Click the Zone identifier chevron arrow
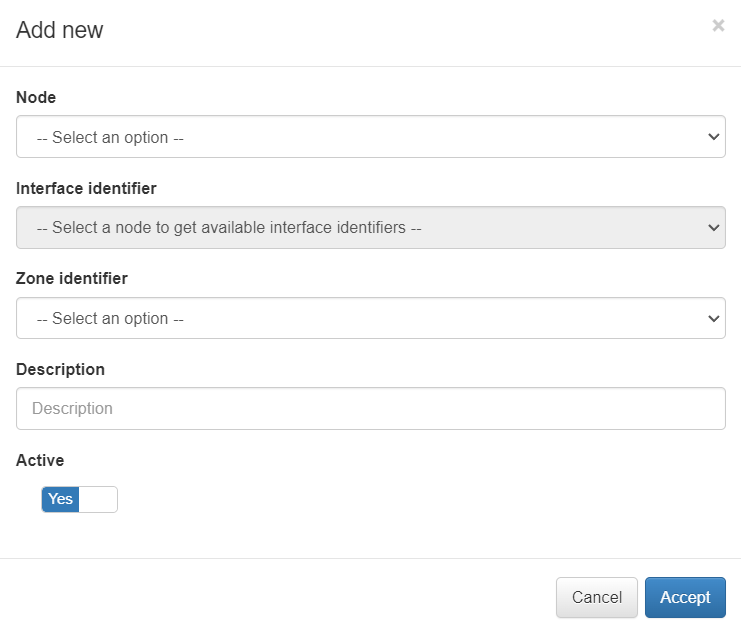This screenshot has height=632, width=741. [713, 318]
